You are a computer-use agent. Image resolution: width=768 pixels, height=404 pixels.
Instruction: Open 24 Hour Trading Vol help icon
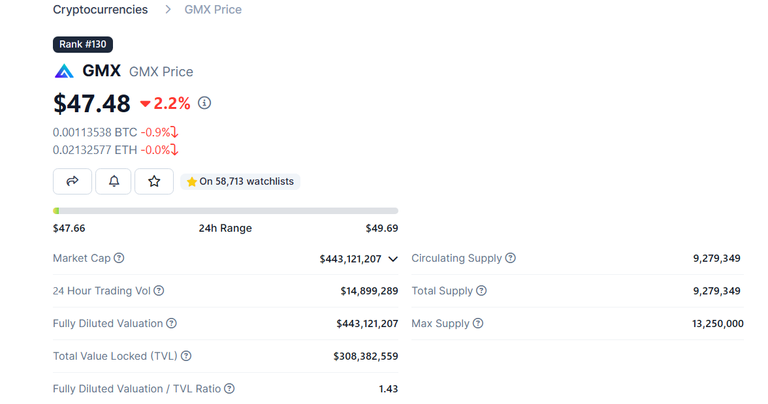point(159,291)
